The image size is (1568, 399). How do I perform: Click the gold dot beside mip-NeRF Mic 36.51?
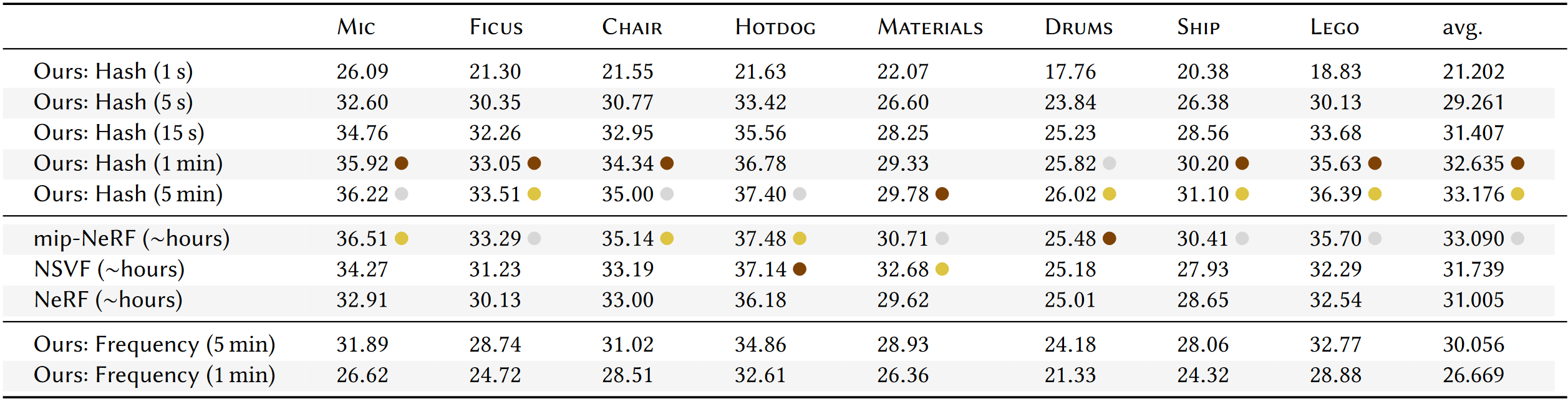402,238
